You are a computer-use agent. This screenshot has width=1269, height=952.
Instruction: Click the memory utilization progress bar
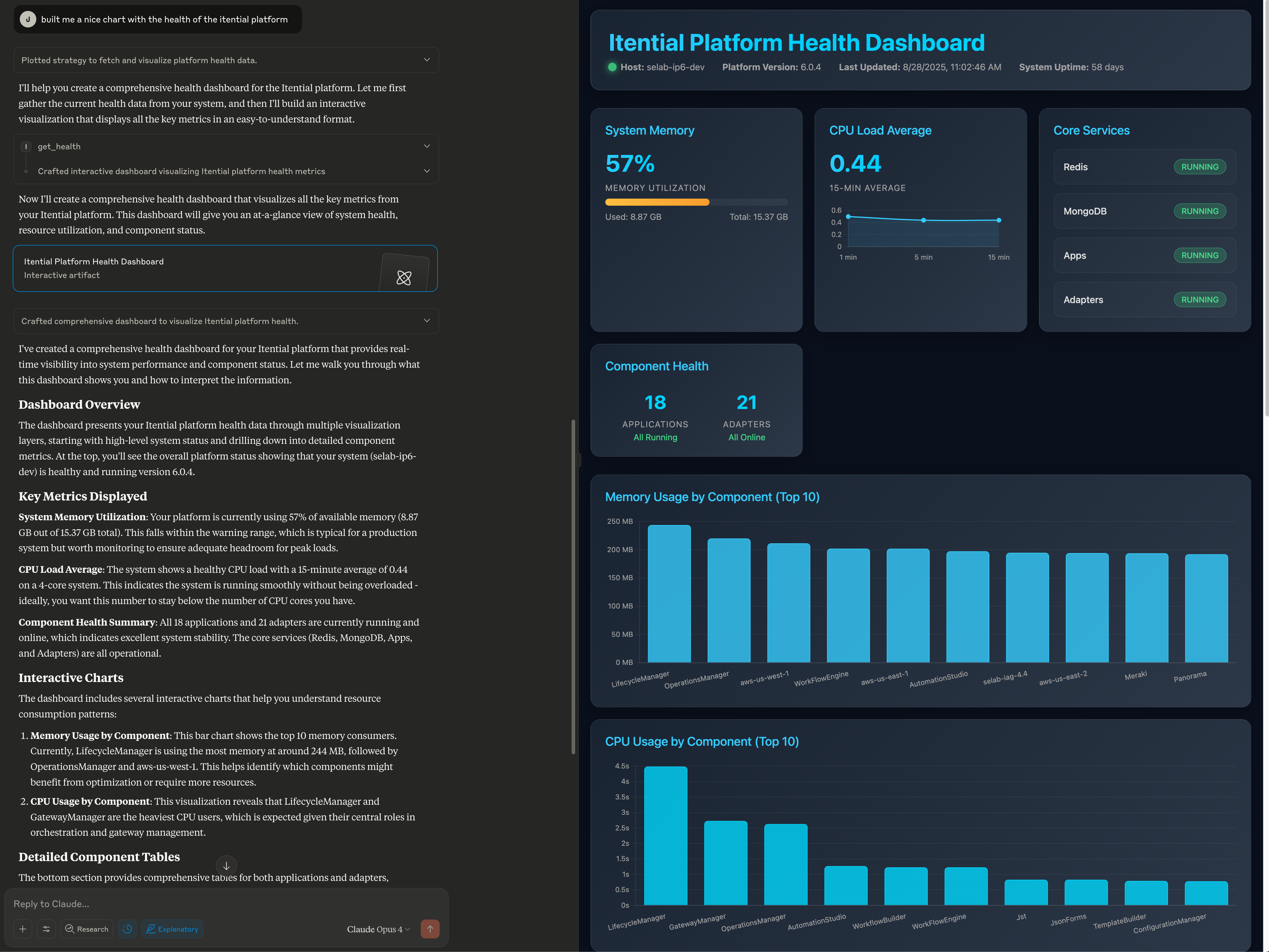click(696, 202)
